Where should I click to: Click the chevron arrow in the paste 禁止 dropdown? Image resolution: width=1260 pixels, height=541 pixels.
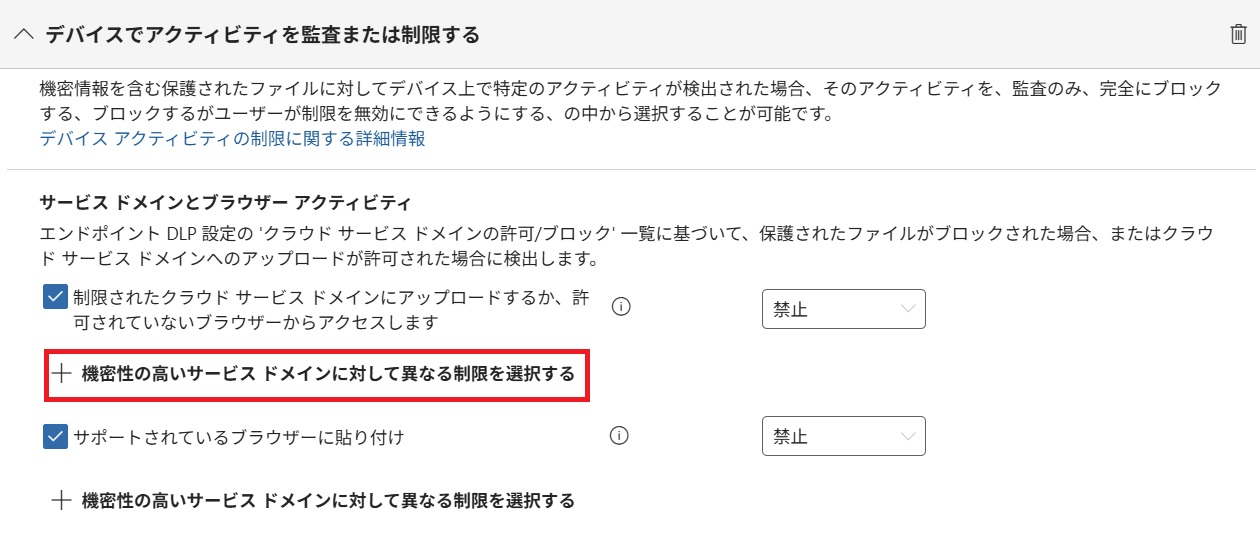pyautogui.click(x=908, y=436)
